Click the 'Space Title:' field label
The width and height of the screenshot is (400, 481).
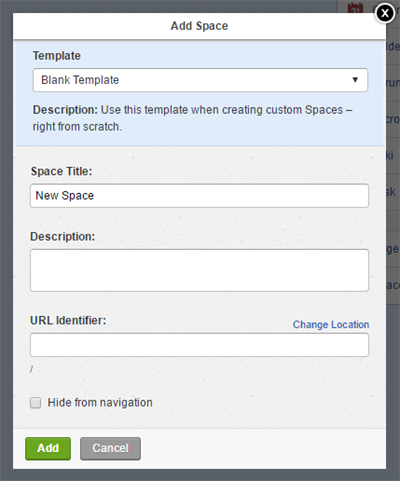tap(61, 171)
